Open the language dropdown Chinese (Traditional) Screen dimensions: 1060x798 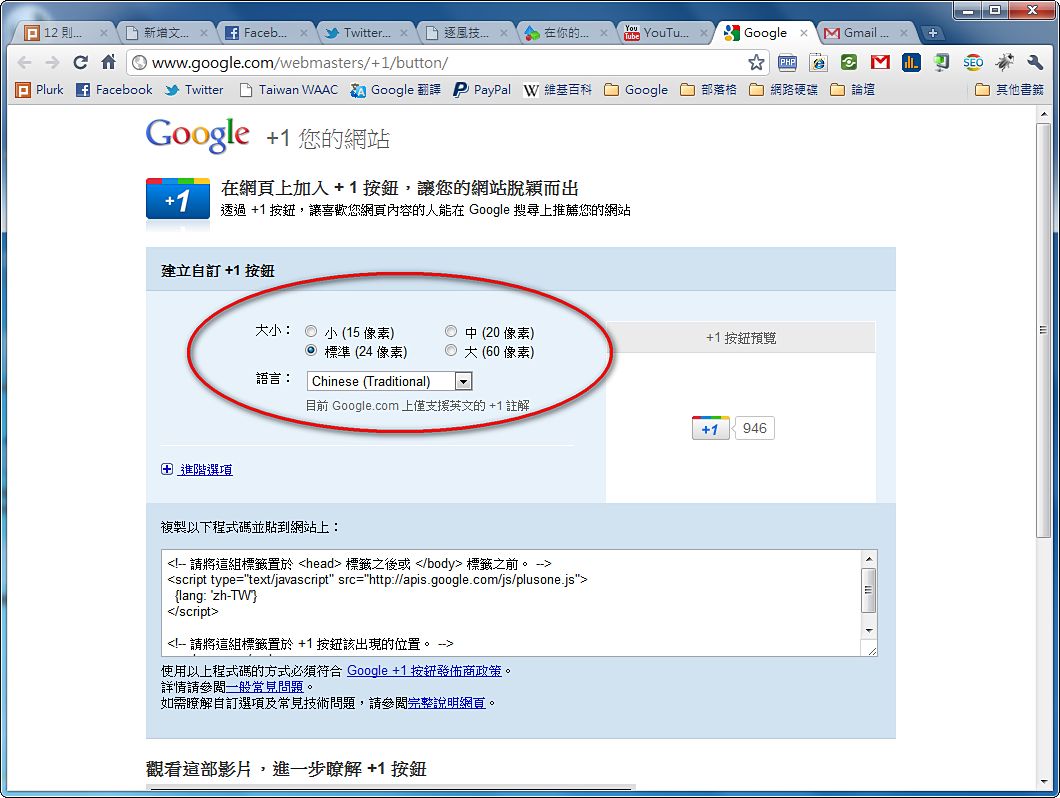point(389,381)
